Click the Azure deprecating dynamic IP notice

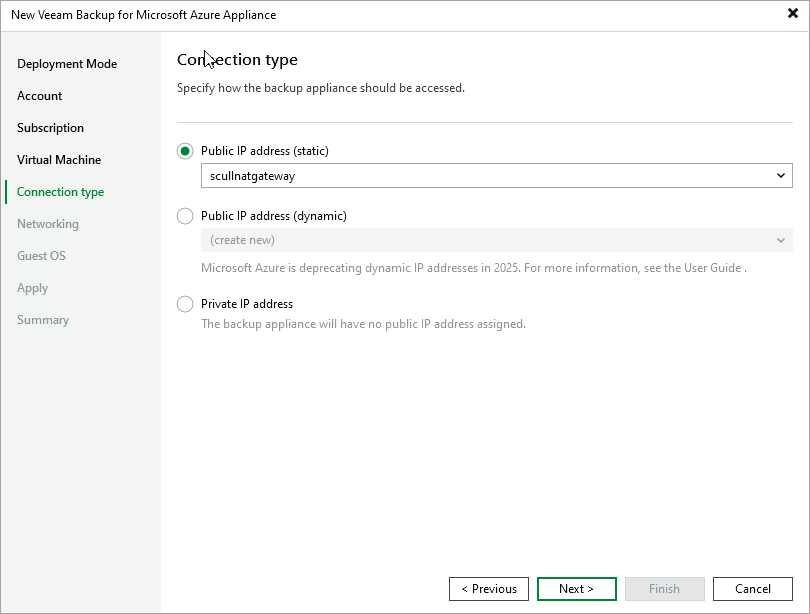(x=474, y=268)
